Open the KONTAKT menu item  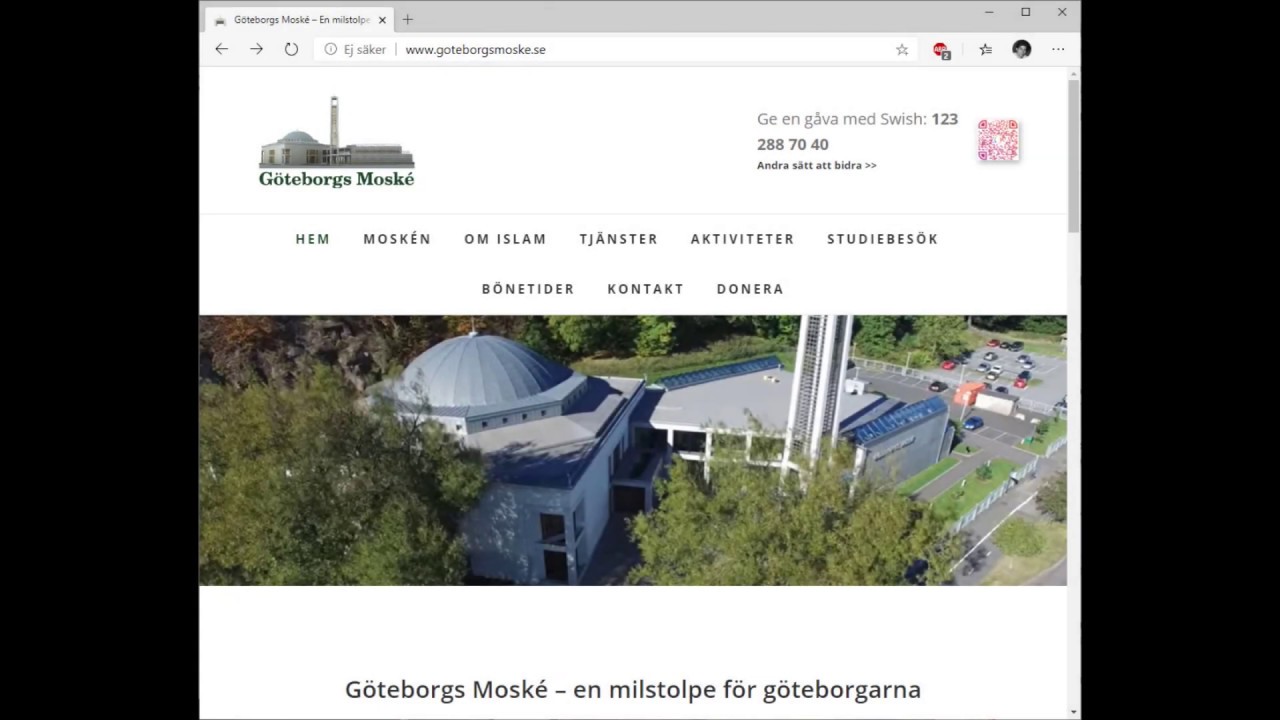645,289
